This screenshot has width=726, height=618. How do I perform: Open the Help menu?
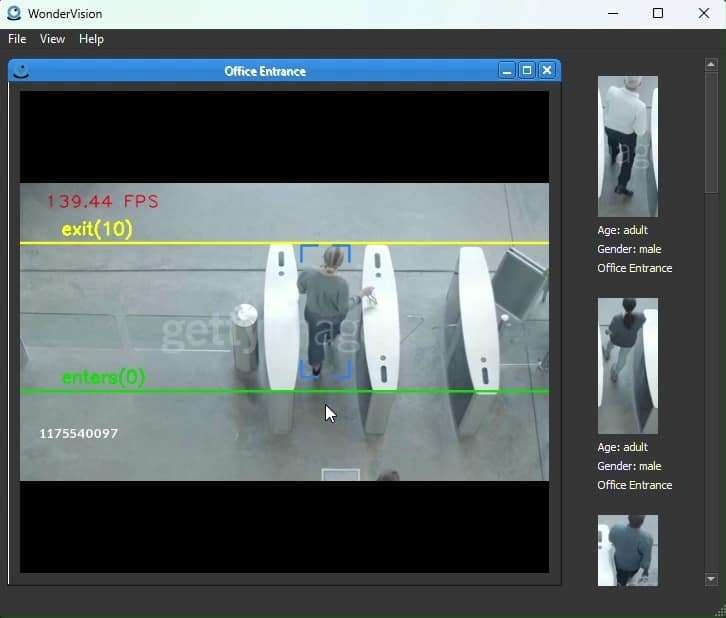(x=91, y=39)
